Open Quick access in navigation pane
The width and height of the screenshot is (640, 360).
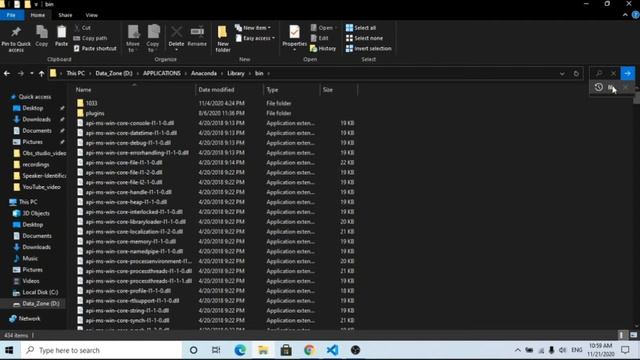coord(35,97)
